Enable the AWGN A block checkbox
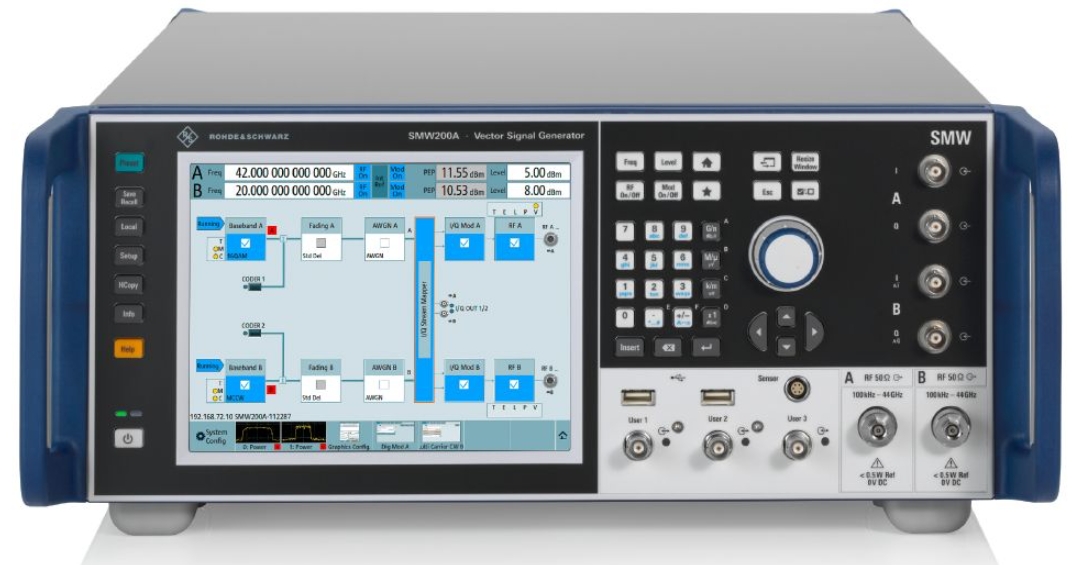 [382, 242]
